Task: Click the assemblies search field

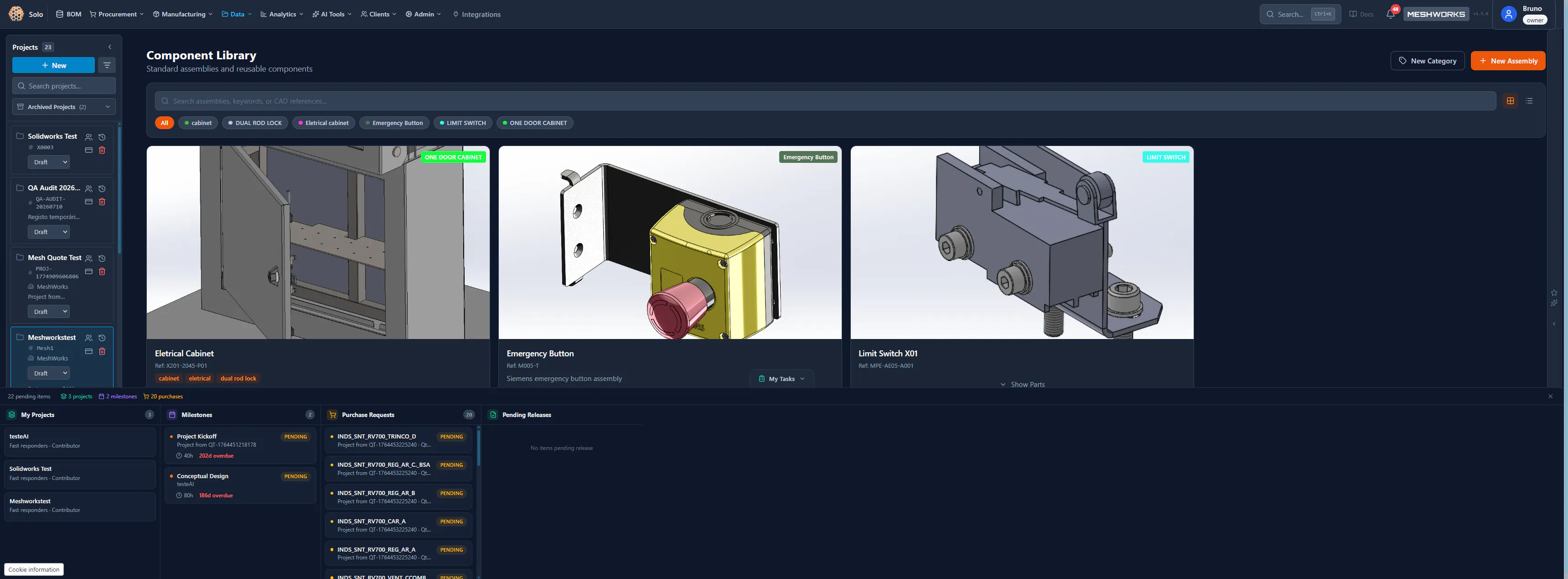Action: (825, 101)
